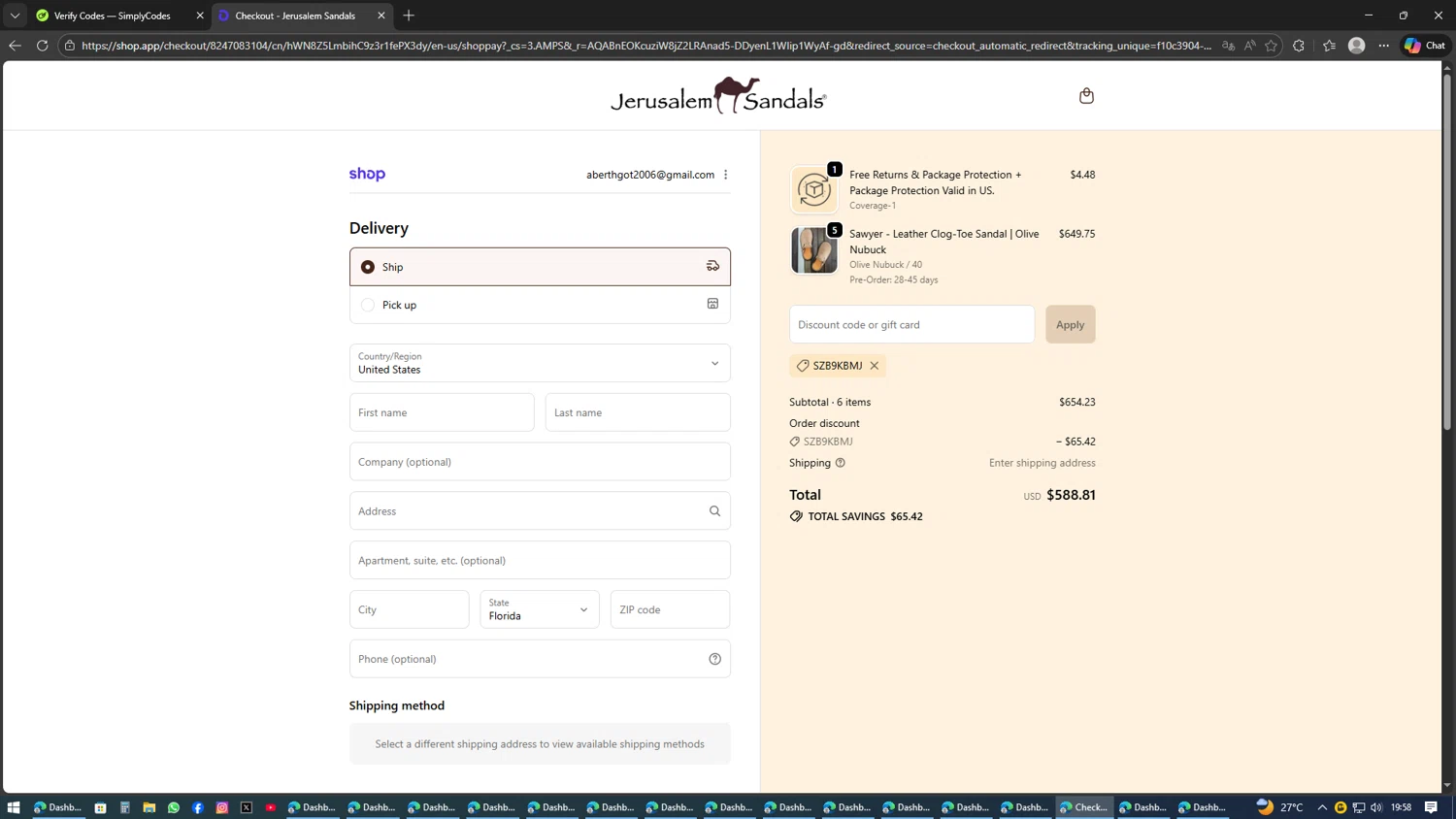
Task: Click the Shop Pay logo
Action: tap(367, 174)
